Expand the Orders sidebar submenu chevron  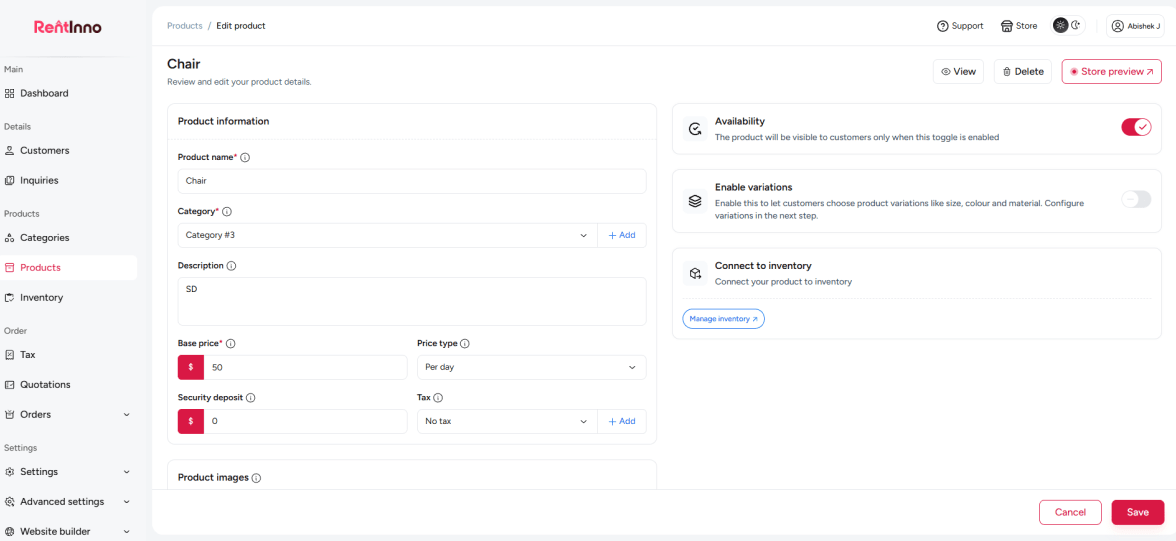pos(127,415)
